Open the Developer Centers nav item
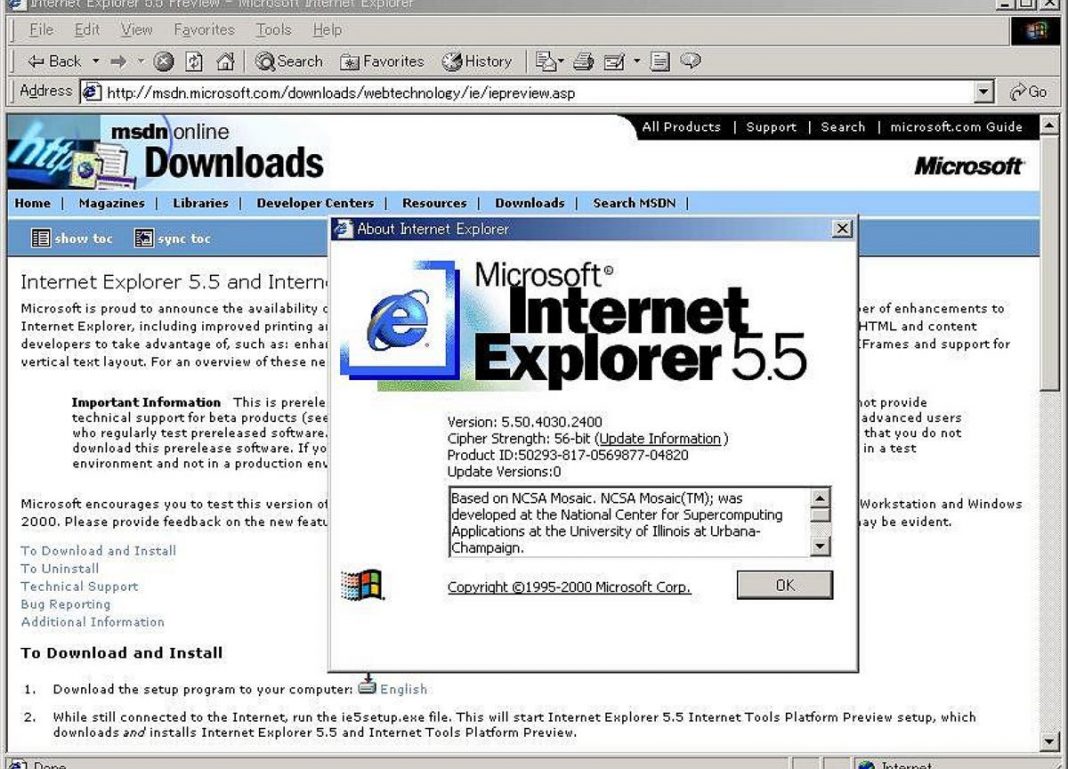This screenshot has width=1068, height=769. pos(315,203)
